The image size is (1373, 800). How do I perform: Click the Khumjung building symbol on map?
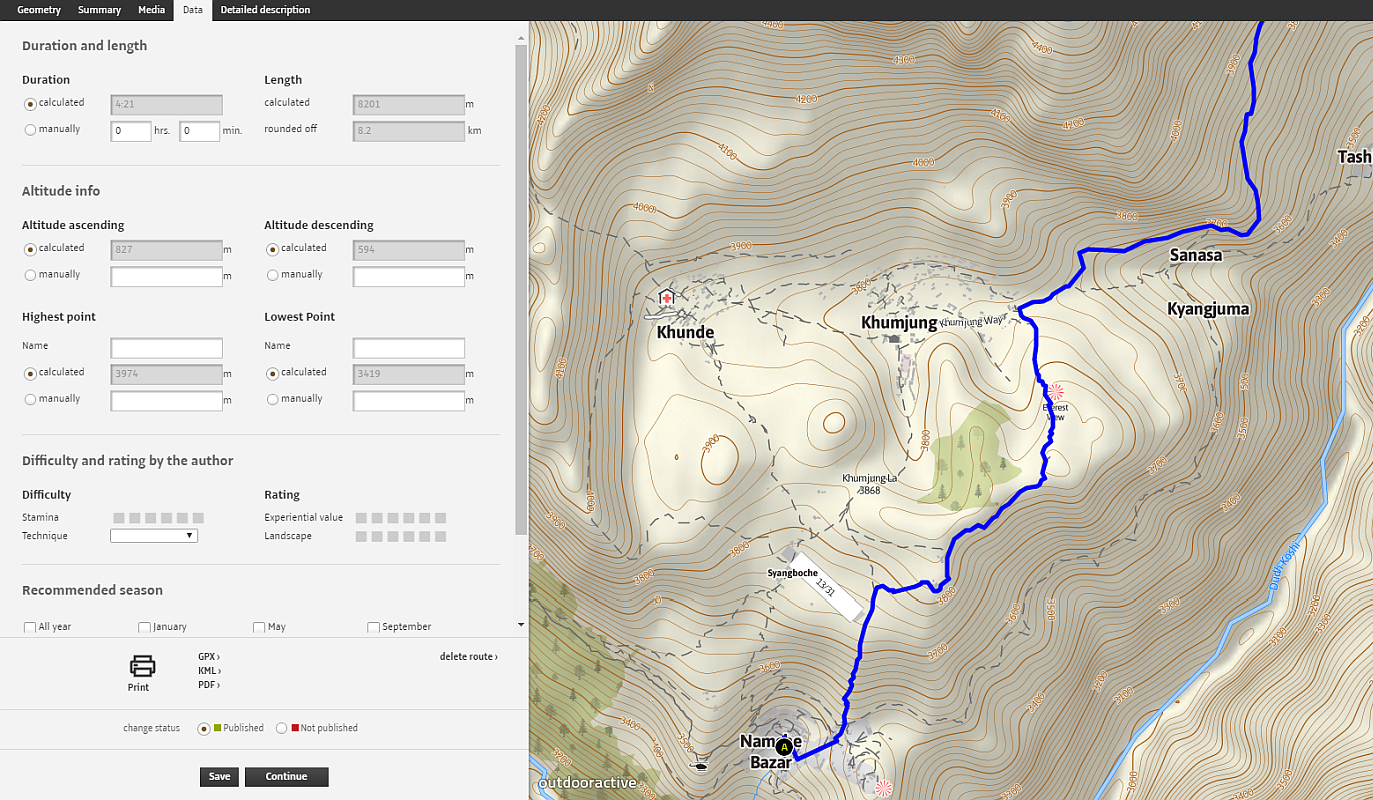(894, 339)
